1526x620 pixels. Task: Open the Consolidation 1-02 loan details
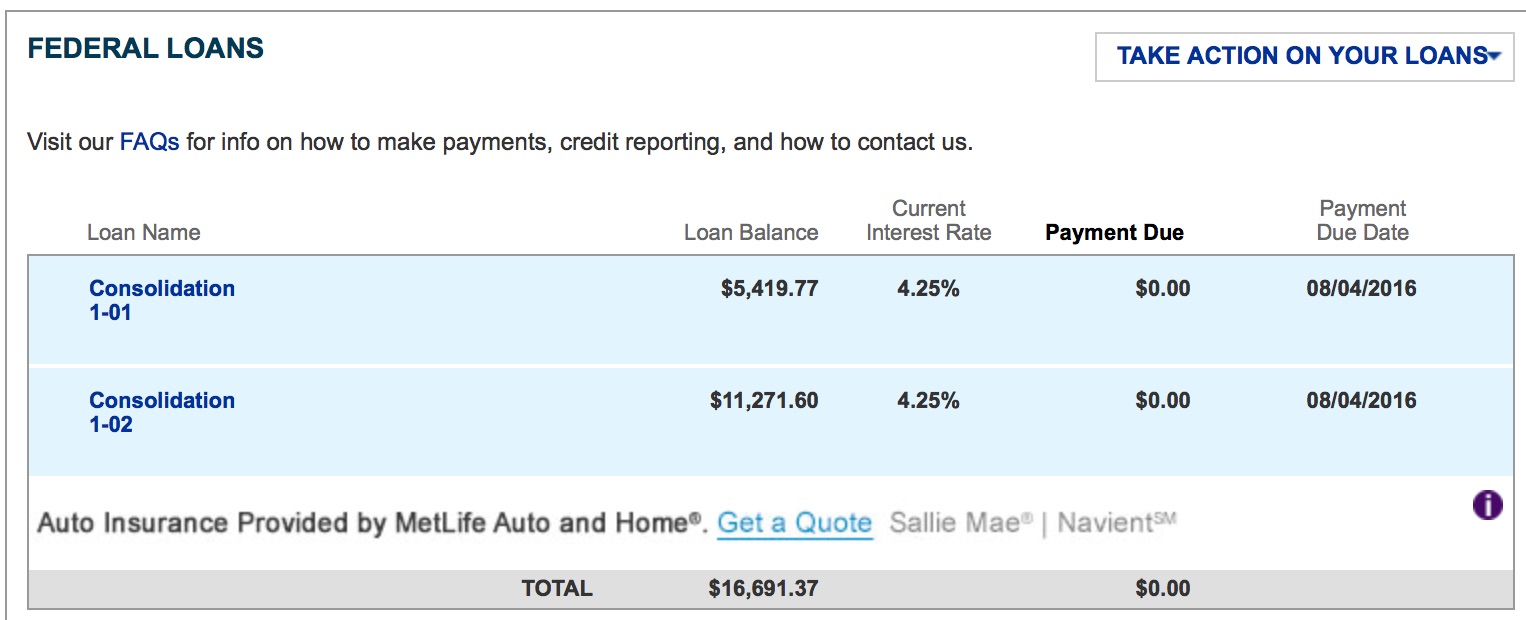click(161, 412)
